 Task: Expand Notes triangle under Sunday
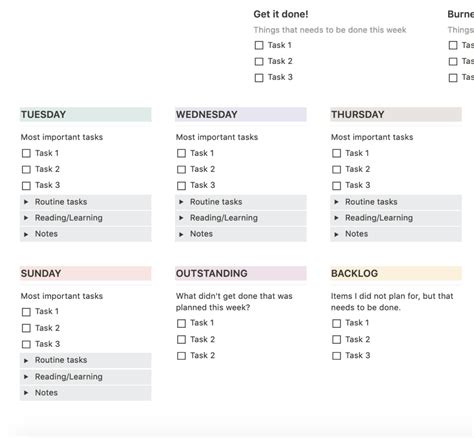point(26,393)
